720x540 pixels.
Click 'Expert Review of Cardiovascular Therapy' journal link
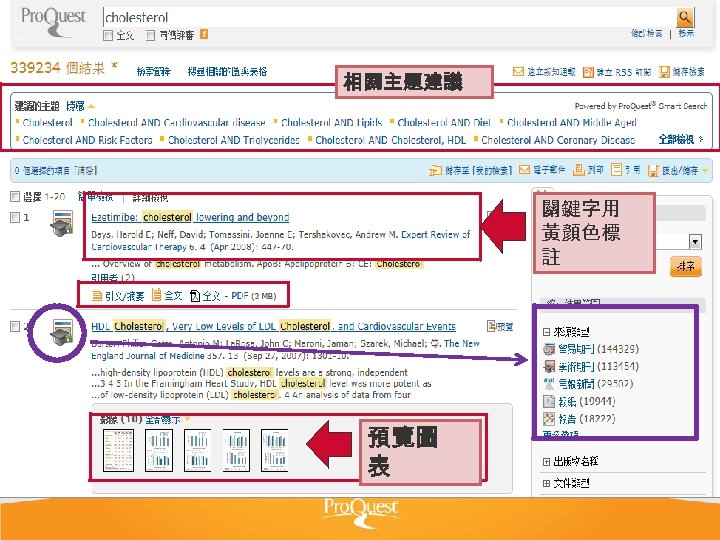pos(280,240)
